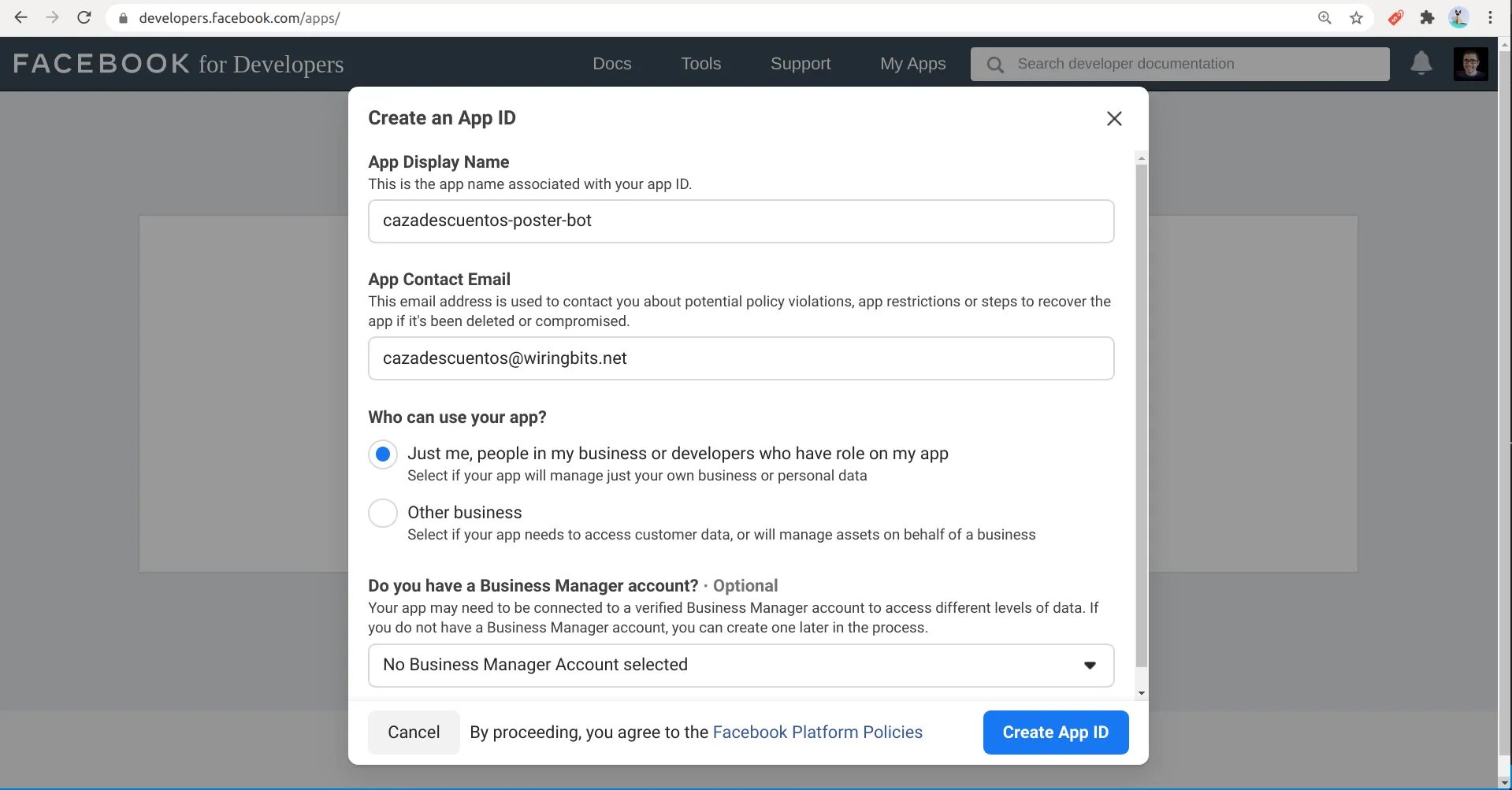This screenshot has height=790, width=1512.
Task: Open the extensions puzzle icon
Action: 1427,17
